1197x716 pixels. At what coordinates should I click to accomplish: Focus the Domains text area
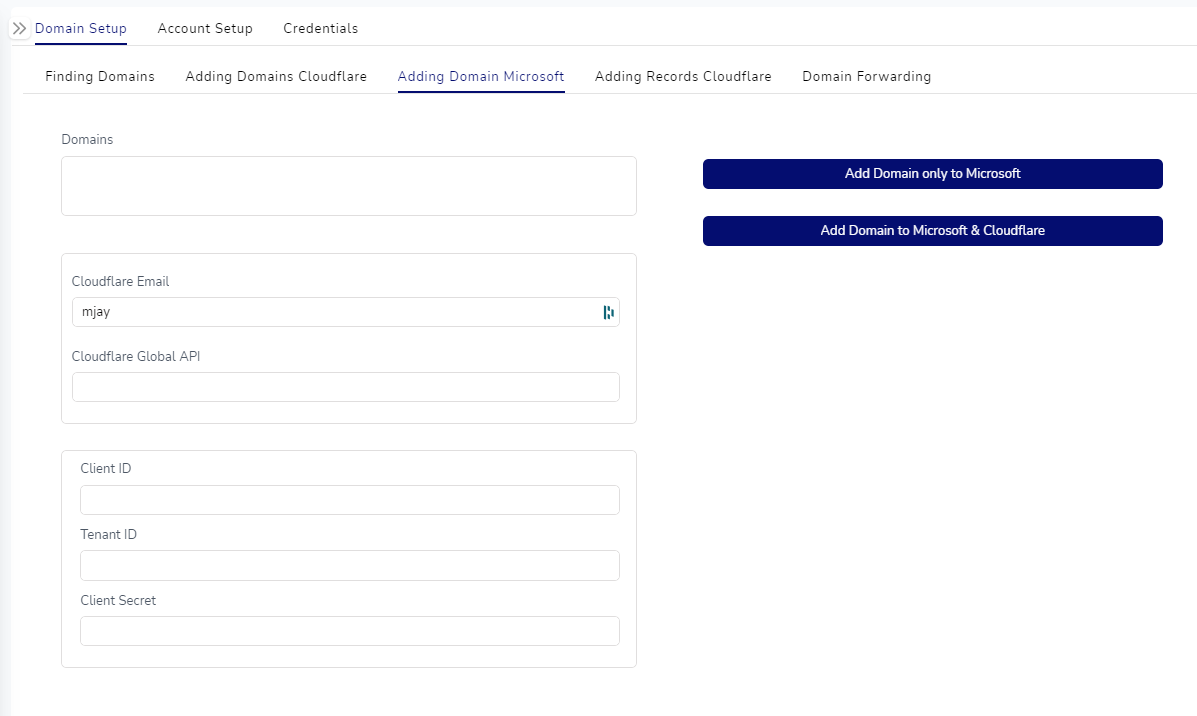tap(349, 186)
